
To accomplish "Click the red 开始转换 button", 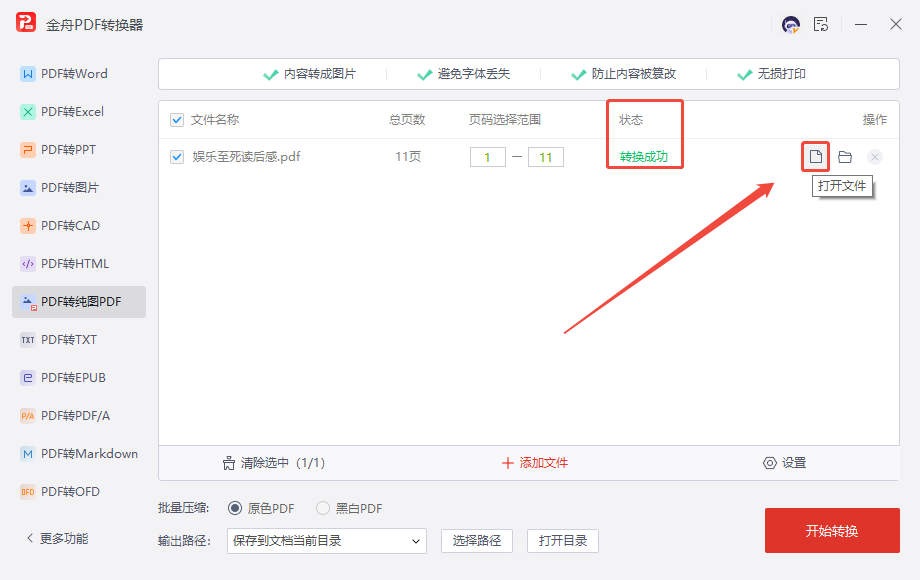I will coord(832,531).
